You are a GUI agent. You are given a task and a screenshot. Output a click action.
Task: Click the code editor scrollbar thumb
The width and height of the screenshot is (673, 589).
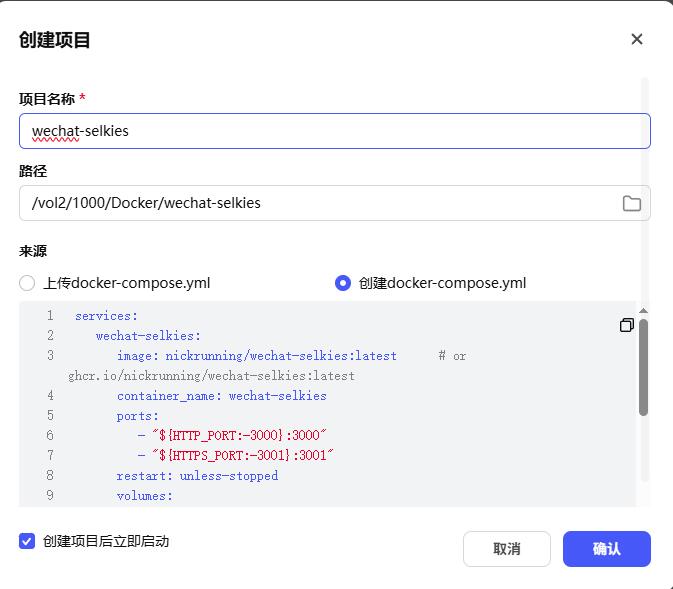click(x=643, y=367)
